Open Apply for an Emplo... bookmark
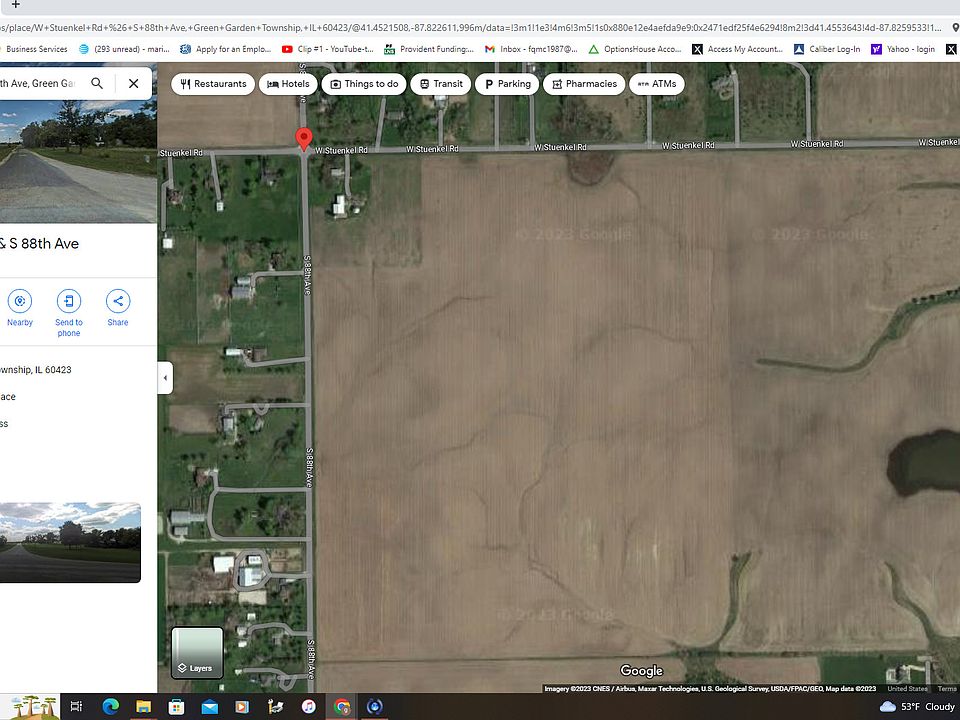Screen dimensions: 960x720 click(x=225, y=49)
